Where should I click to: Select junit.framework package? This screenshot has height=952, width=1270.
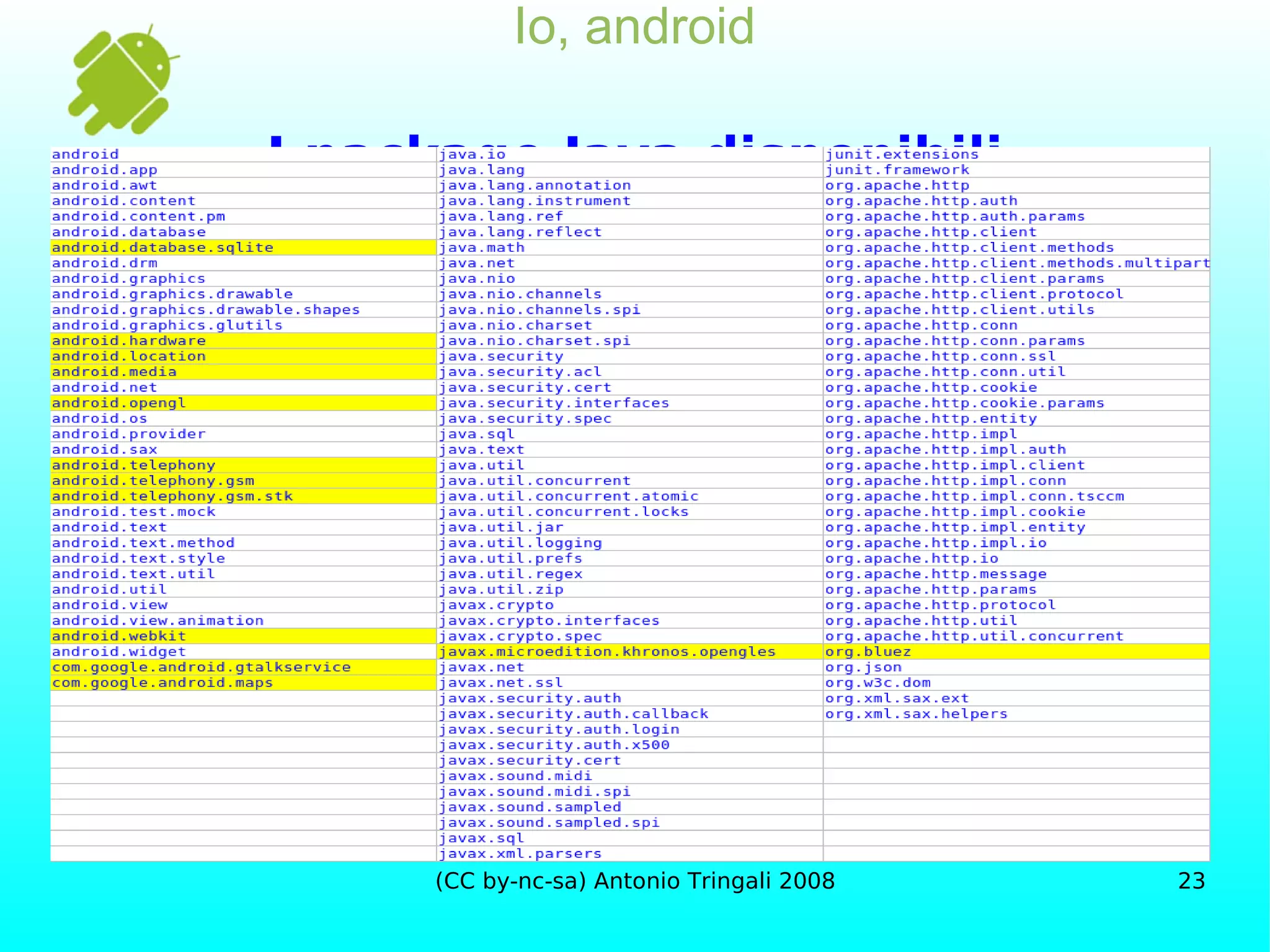tap(1016, 170)
